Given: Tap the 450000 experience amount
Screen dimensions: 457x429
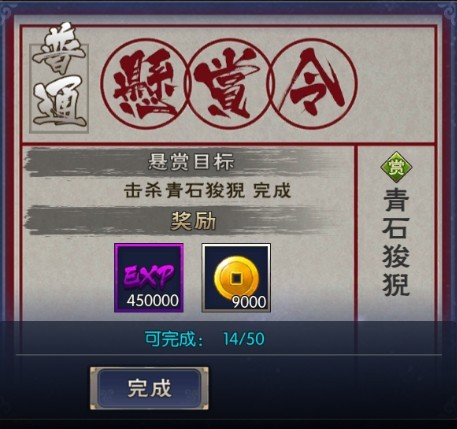Looking at the screenshot, I should click(152, 301).
